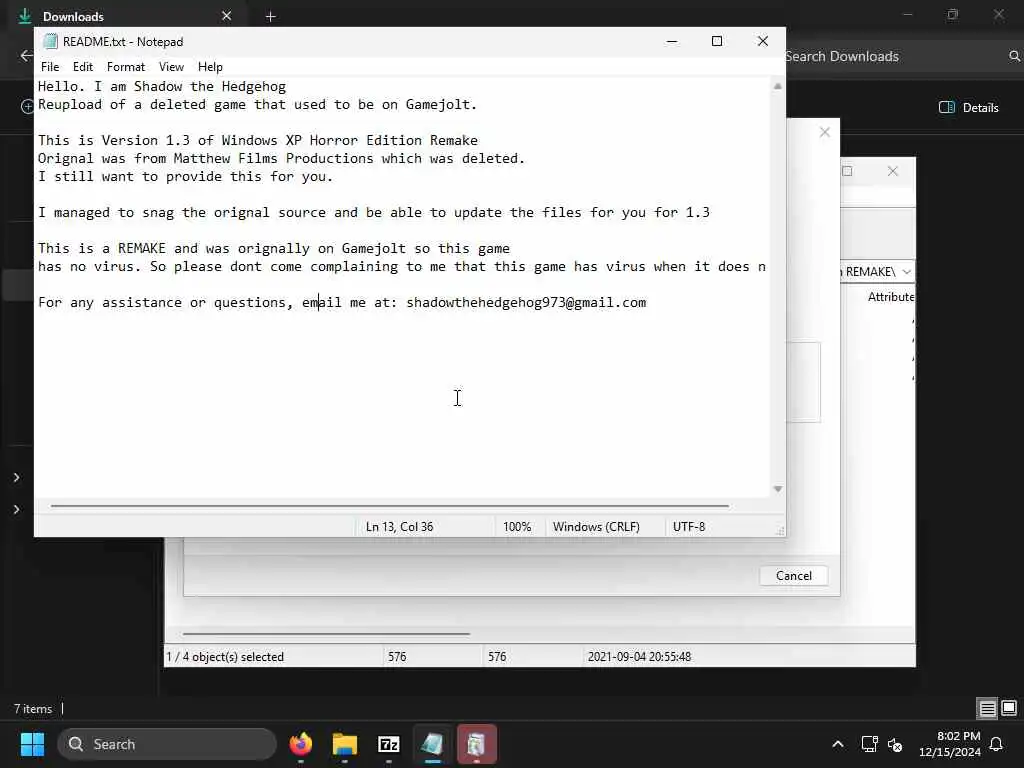Switch Explorer to large thumbnails view icon
Viewport: 1024px width, 768px height.
[1009, 708]
